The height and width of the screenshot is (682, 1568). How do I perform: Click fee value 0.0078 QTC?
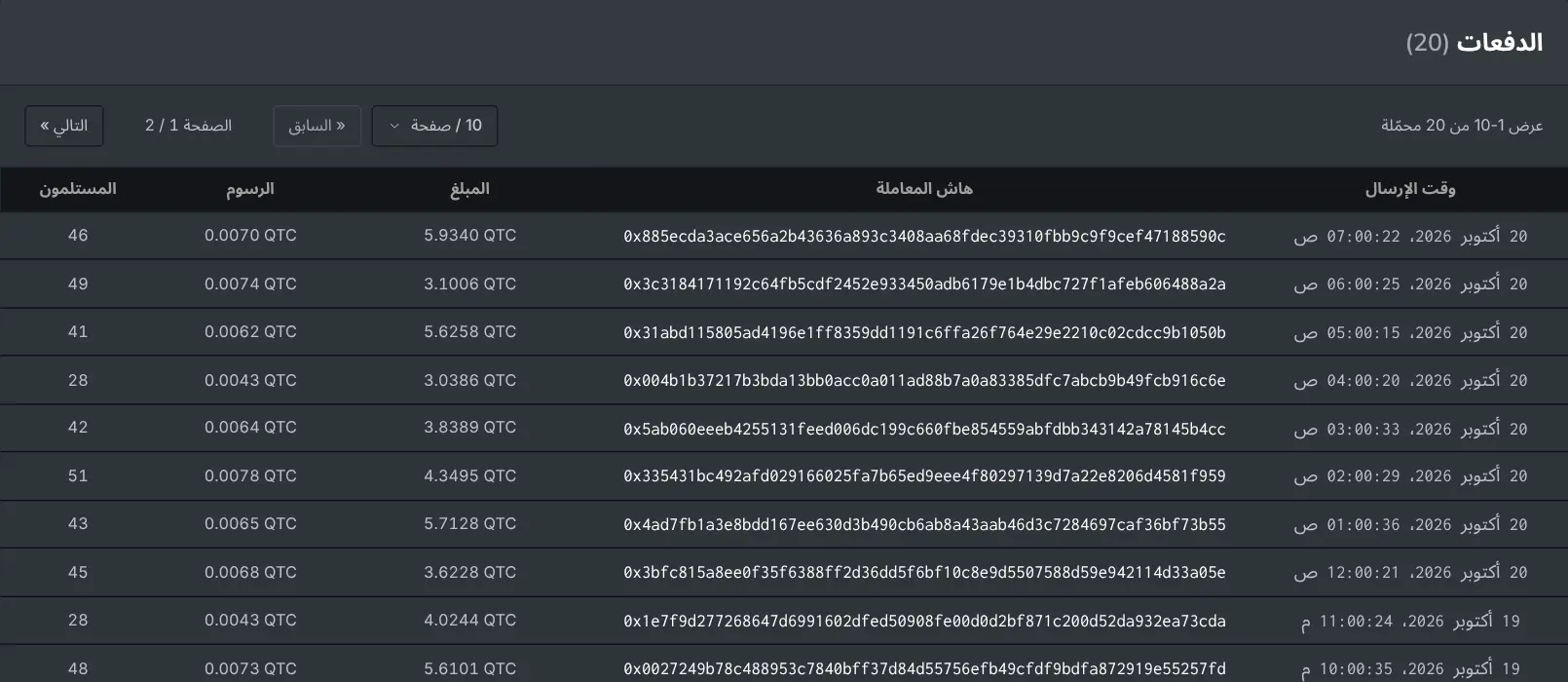click(x=250, y=475)
